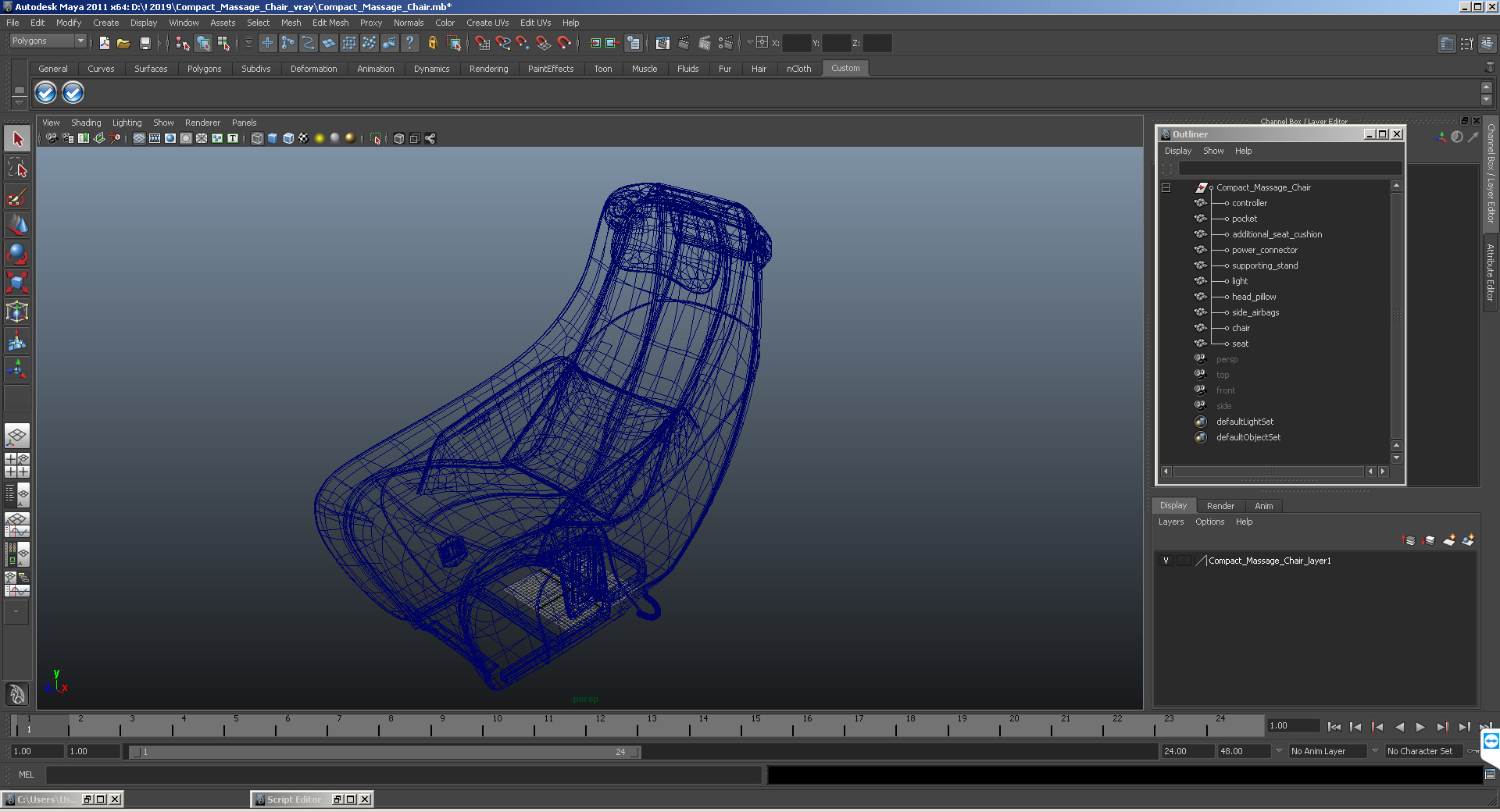Open the Create menu

click(105, 23)
